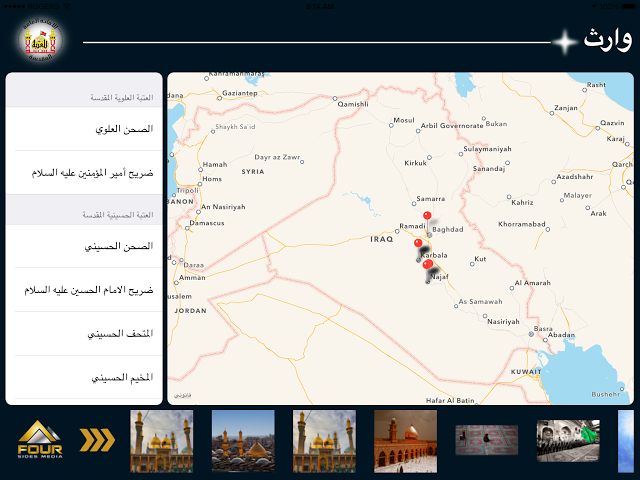Tap the Four Sides Media logo

[40, 439]
